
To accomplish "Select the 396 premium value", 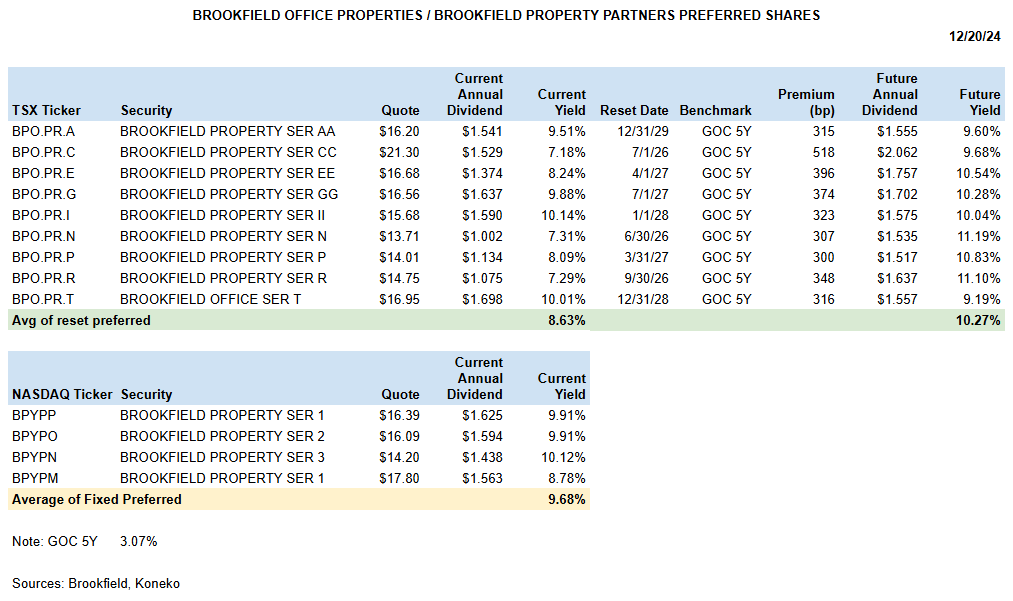I will 824,173.
